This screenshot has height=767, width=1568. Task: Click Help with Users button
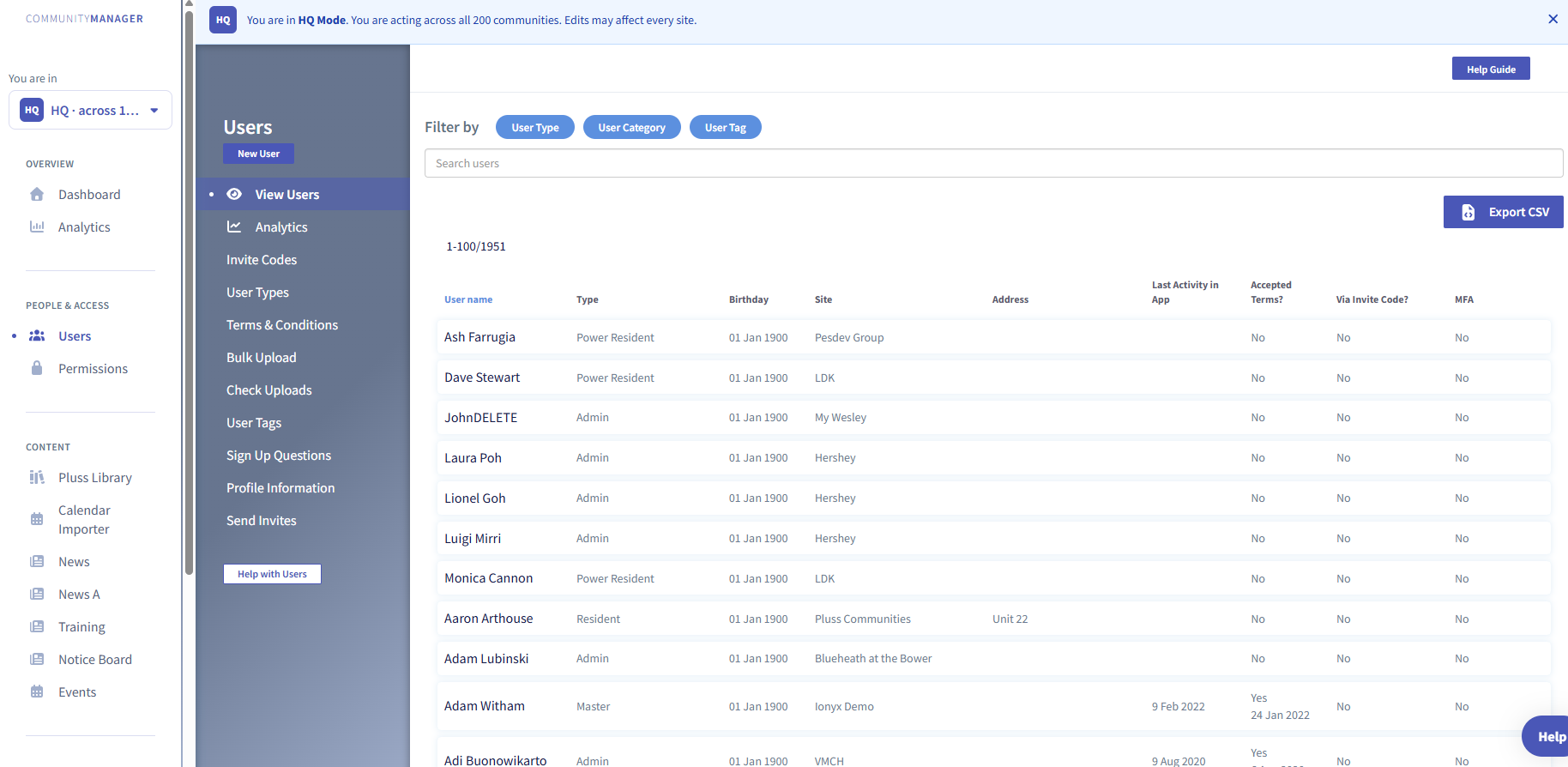pyautogui.click(x=272, y=574)
